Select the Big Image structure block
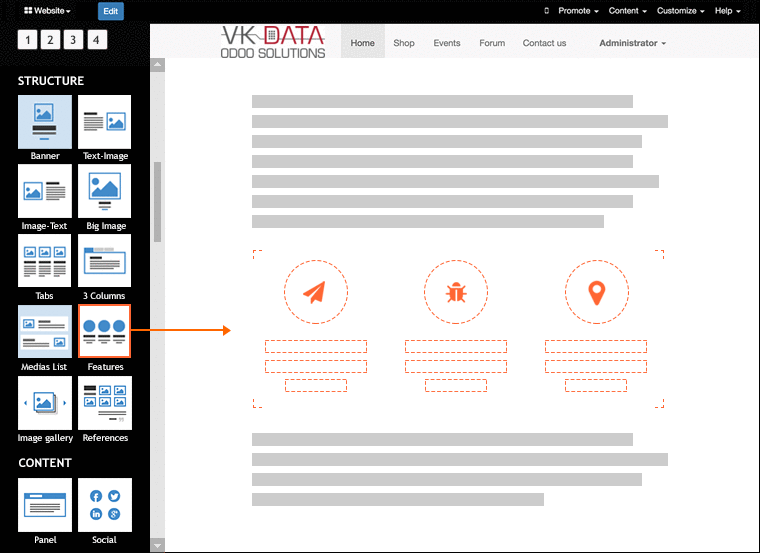 (104, 191)
